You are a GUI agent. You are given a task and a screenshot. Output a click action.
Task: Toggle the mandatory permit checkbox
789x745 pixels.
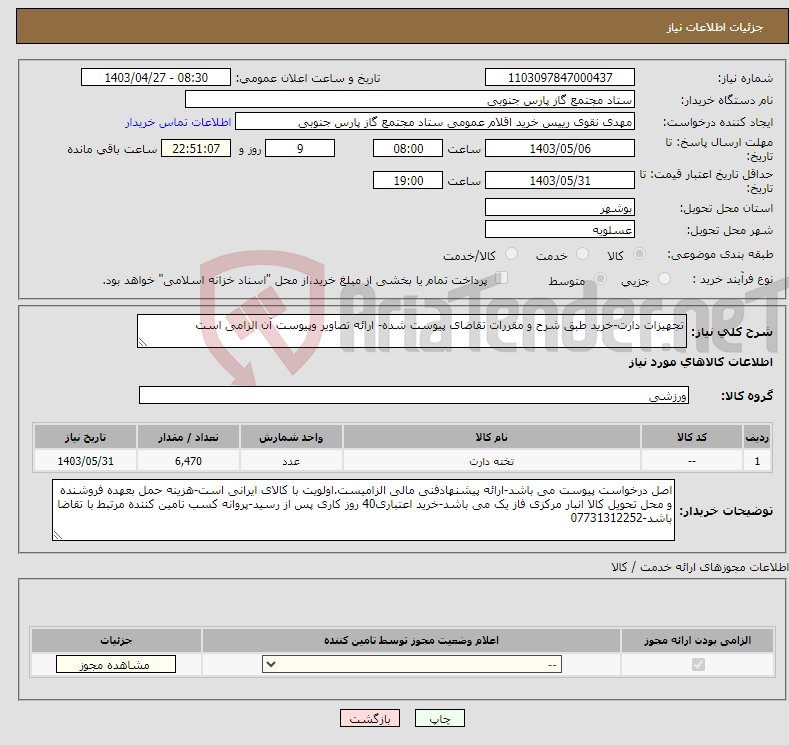pyautogui.click(x=698, y=665)
